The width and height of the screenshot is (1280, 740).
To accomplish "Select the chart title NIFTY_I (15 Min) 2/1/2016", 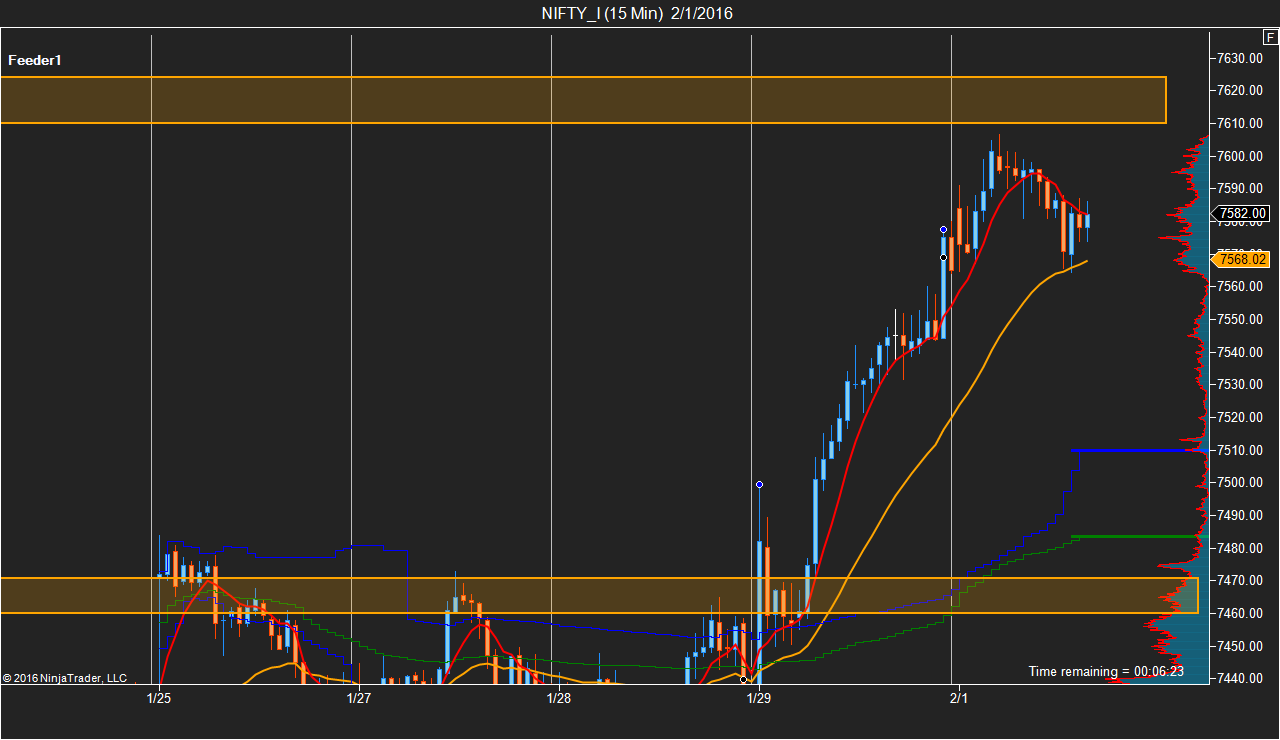I will coord(637,13).
